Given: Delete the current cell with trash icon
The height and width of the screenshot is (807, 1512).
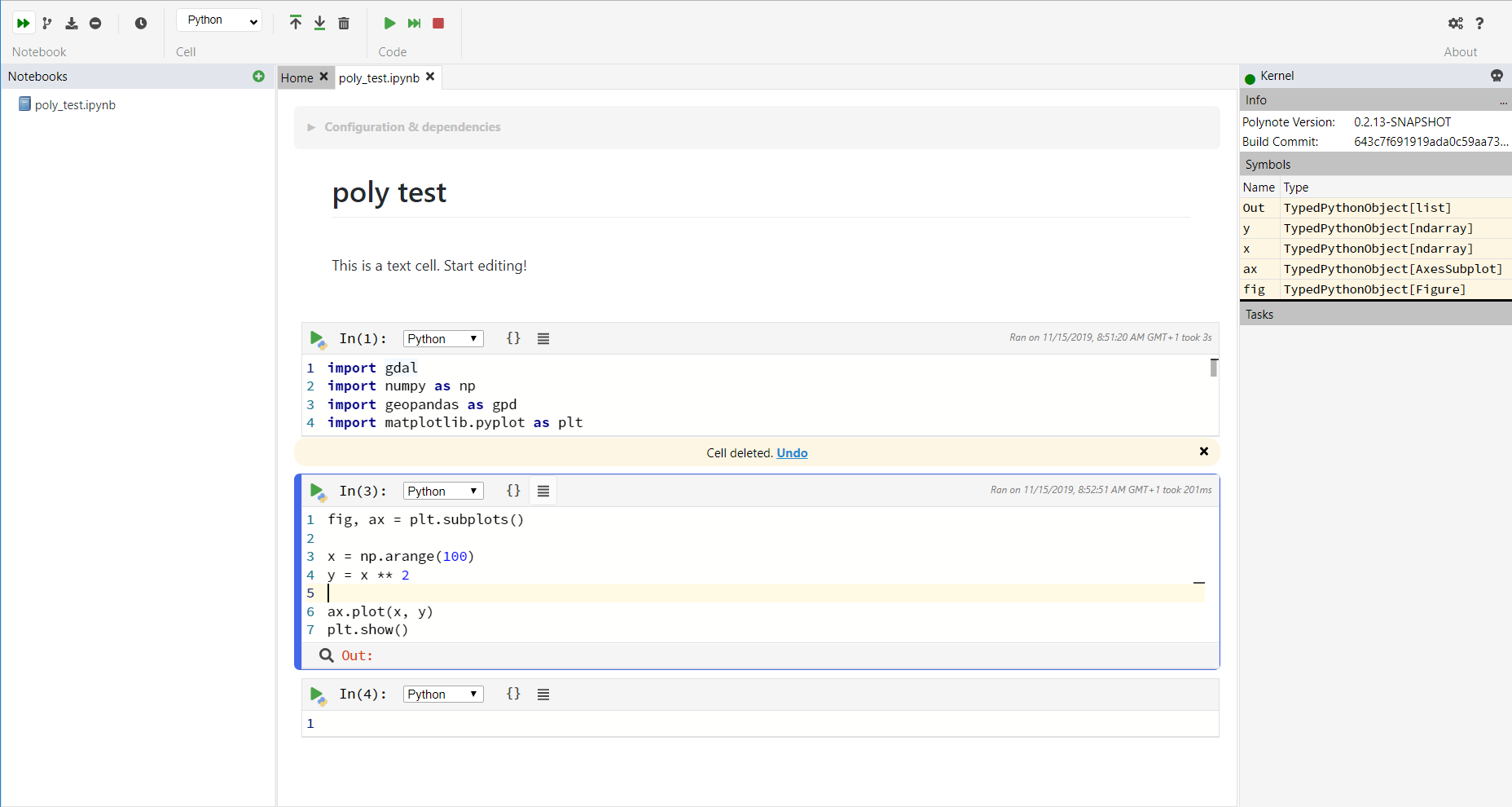Looking at the screenshot, I should (x=343, y=23).
